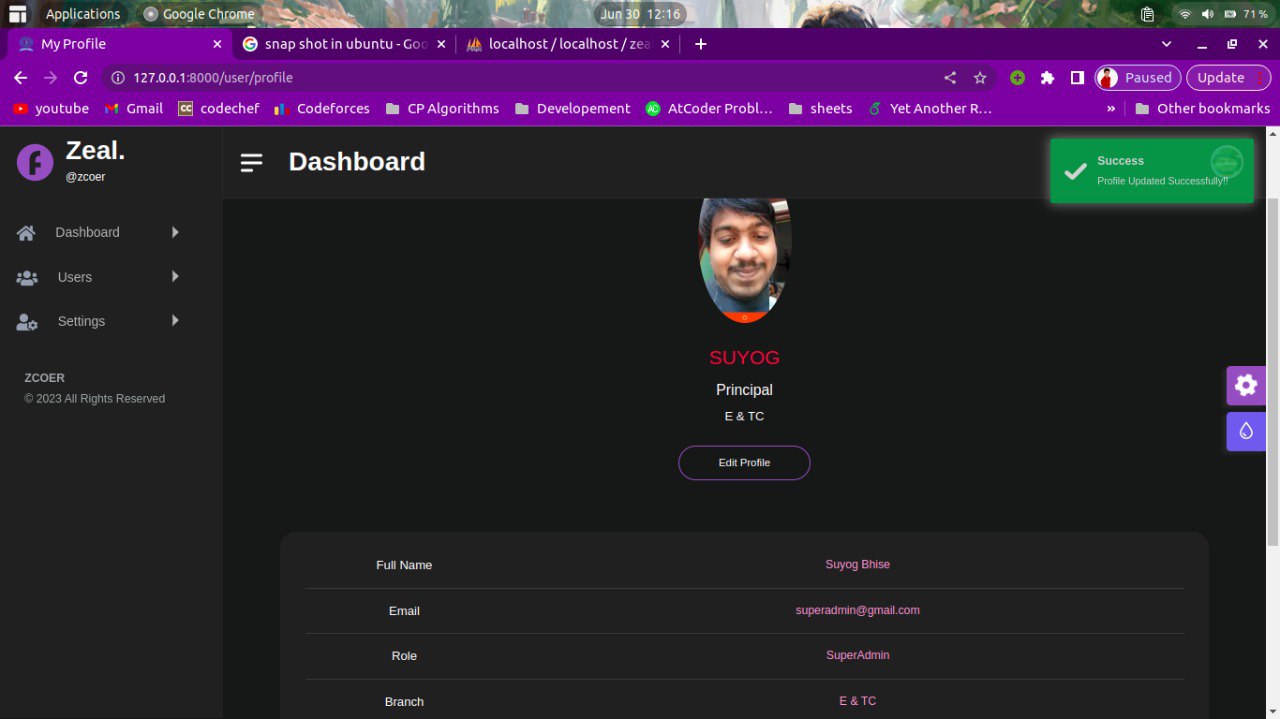The width and height of the screenshot is (1280, 719).
Task: Click the Settings user-gear icon in sidebar
Action: click(26, 321)
